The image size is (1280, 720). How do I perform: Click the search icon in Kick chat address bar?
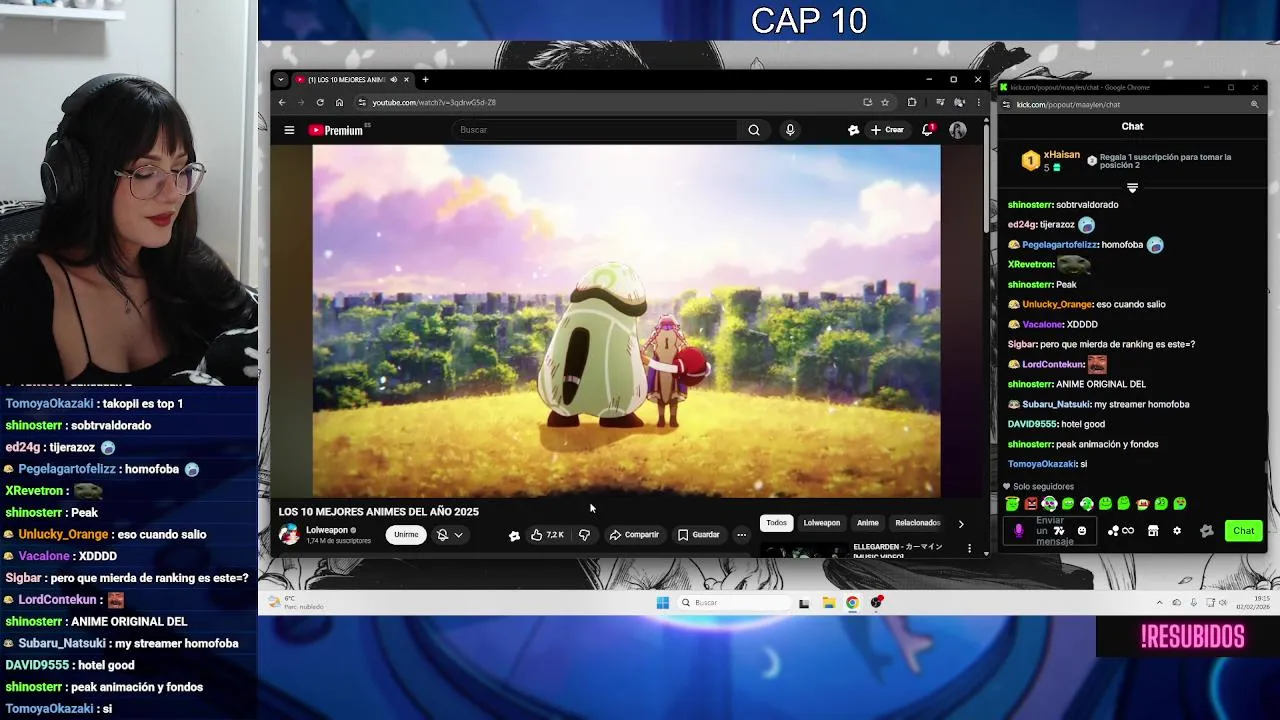(x=1254, y=104)
